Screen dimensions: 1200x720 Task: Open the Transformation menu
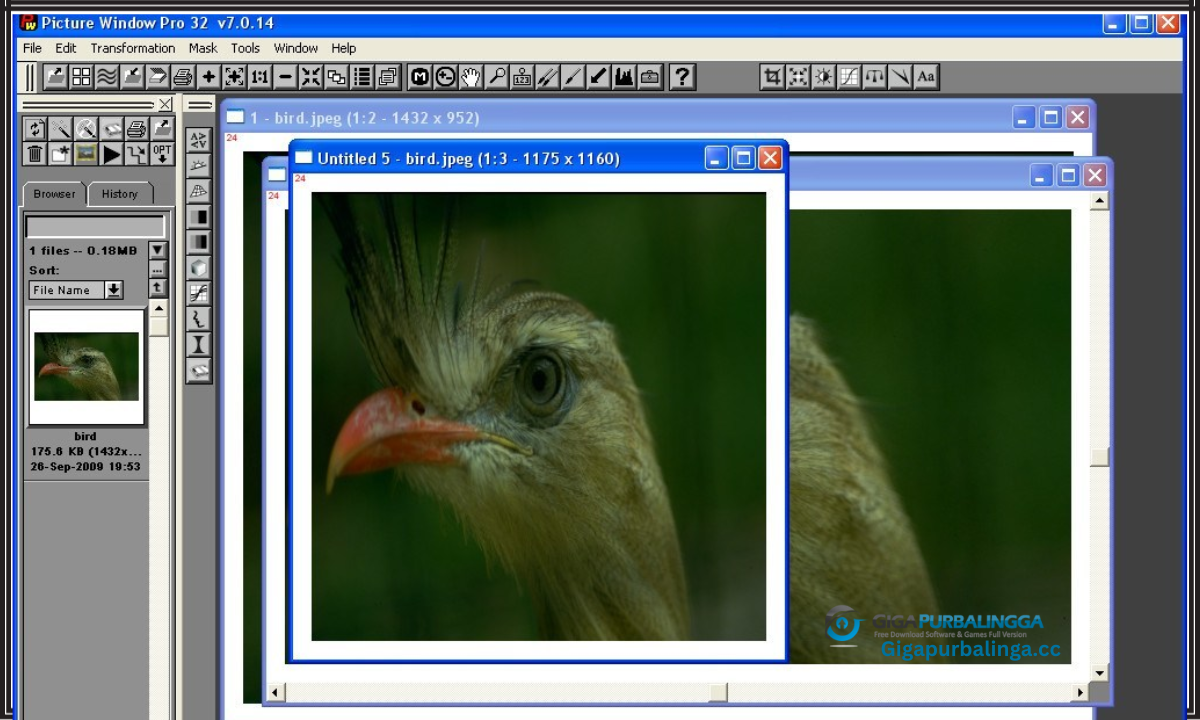click(133, 48)
